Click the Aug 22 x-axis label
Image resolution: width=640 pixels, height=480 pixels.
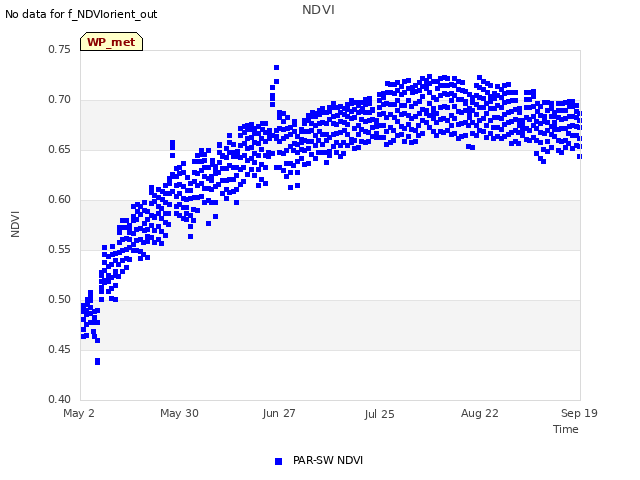480,413
